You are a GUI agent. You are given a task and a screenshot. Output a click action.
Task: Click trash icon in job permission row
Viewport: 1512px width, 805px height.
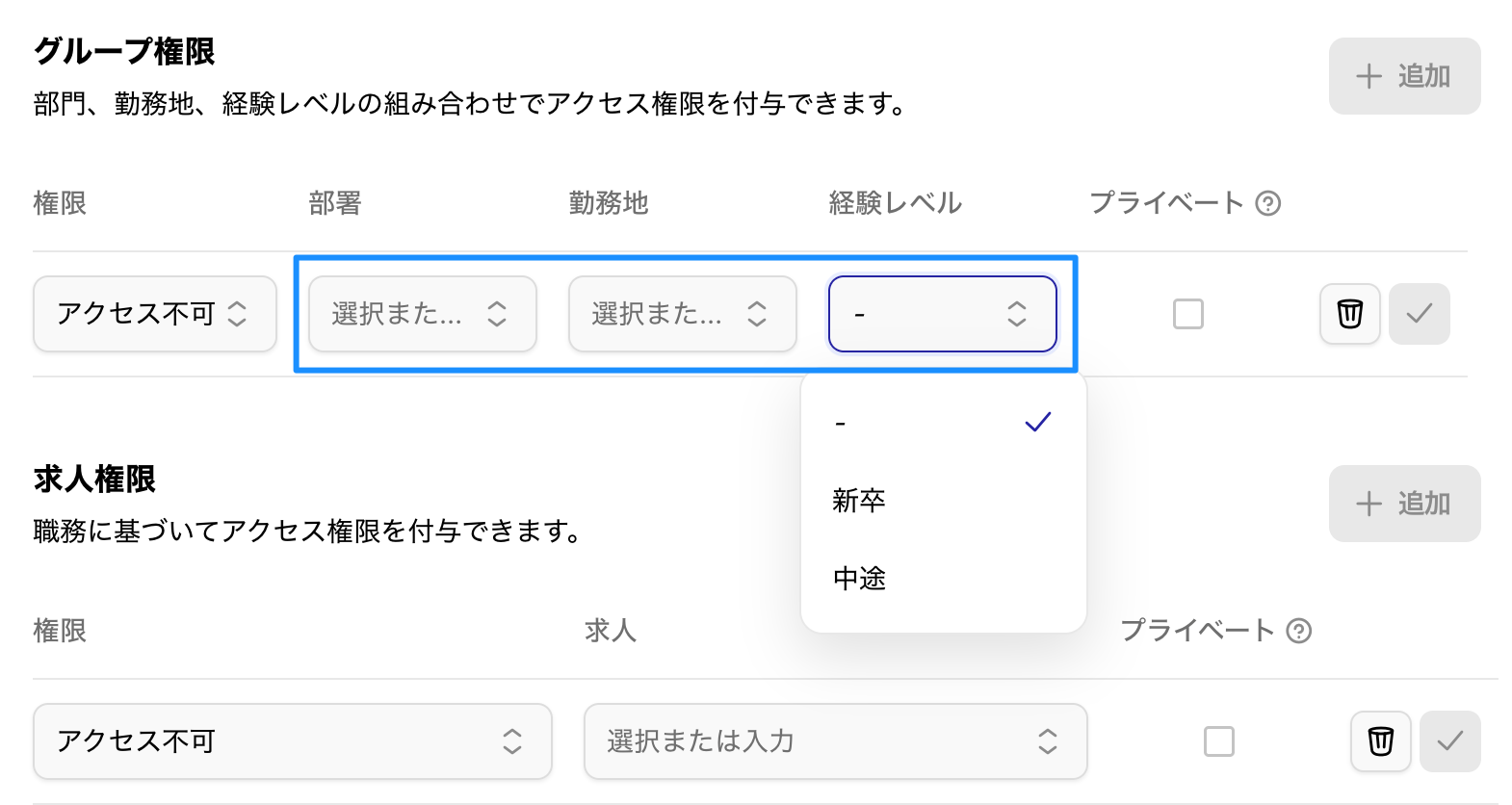pyautogui.click(x=1380, y=741)
